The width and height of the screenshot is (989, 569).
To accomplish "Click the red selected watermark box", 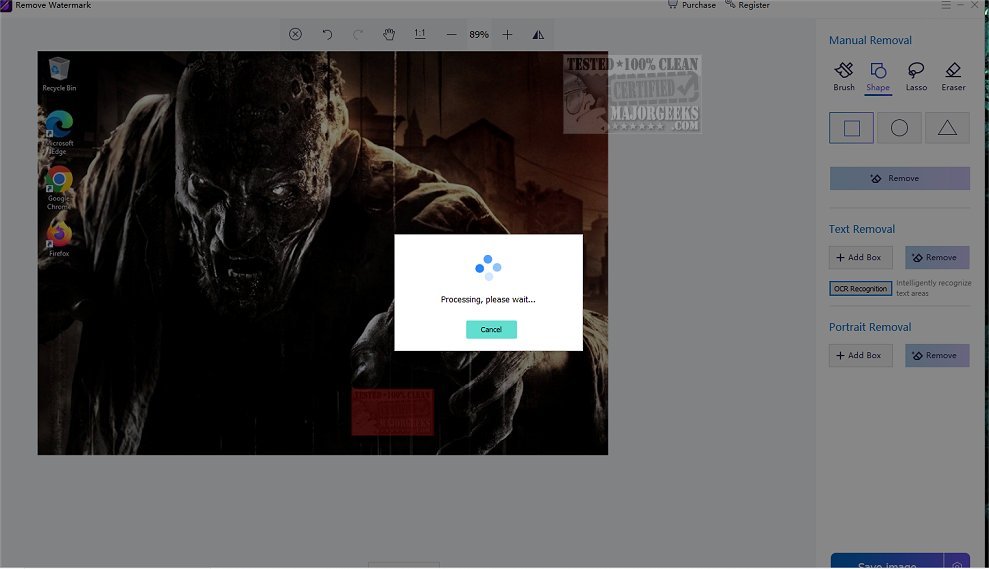I will [392, 412].
